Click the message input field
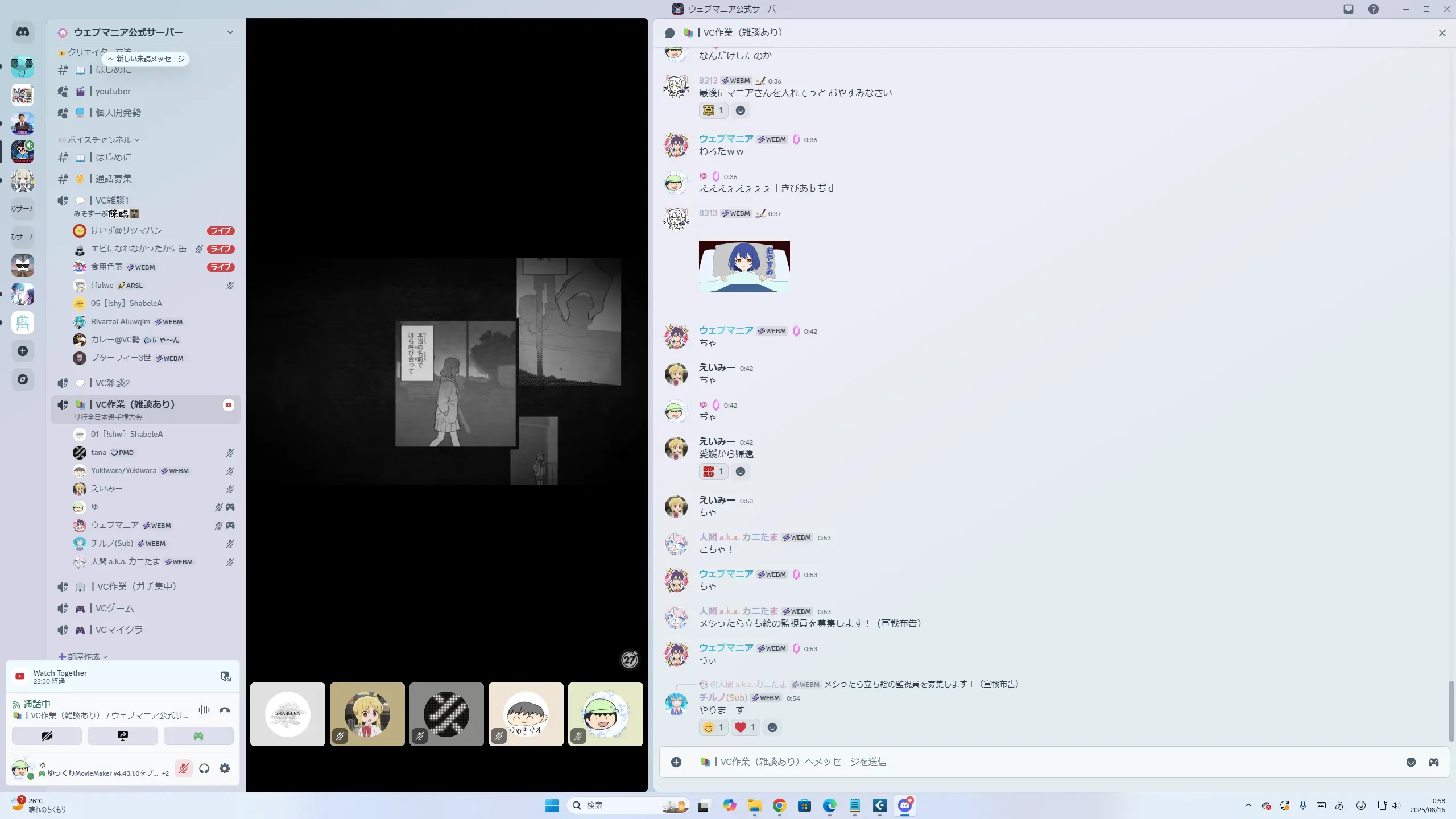Viewport: 1456px width, 819px height. [1024, 762]
